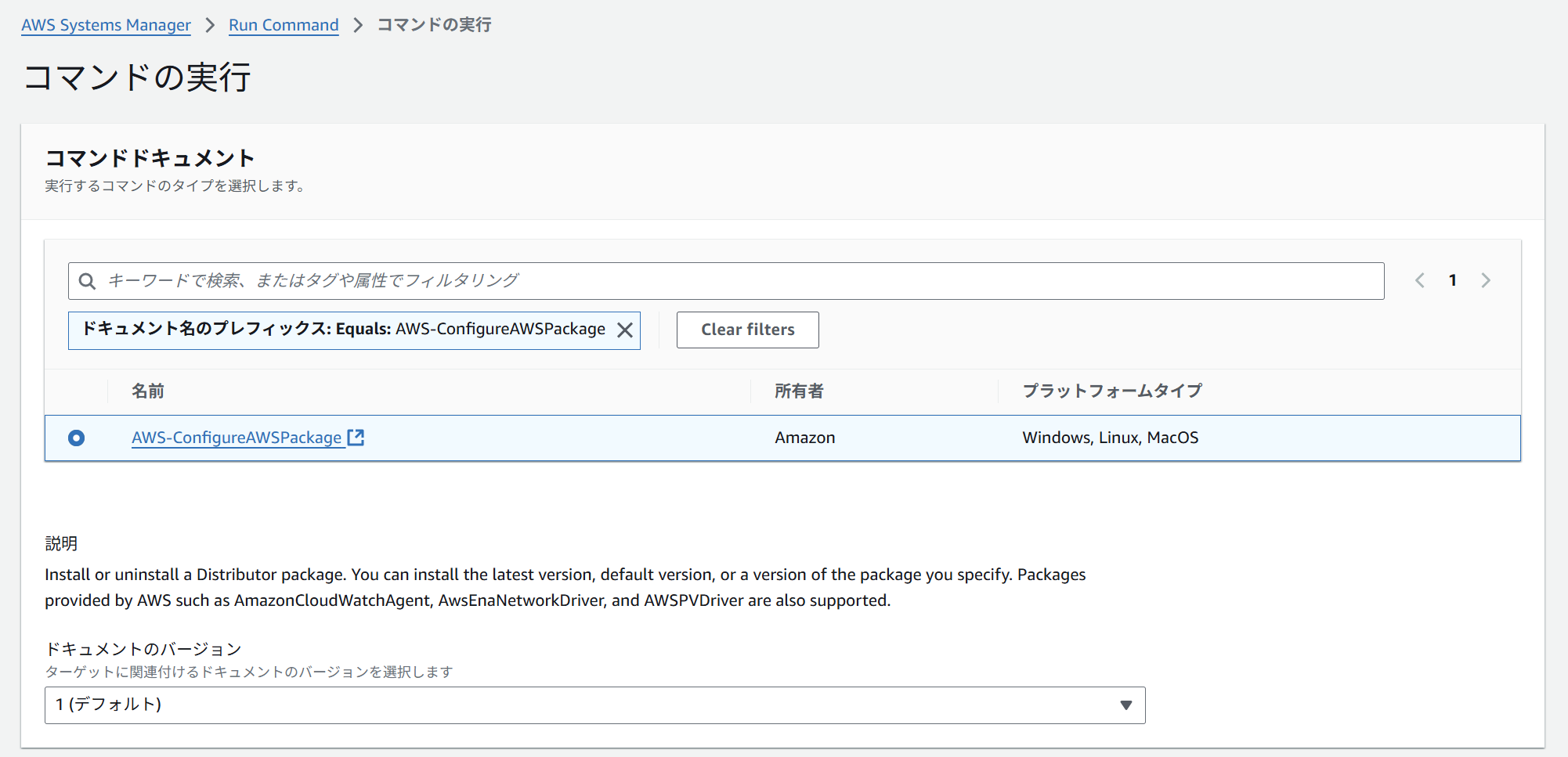Click the keyword search filter field
This screenshot has height=757, width=1568.
click(726, 281)
